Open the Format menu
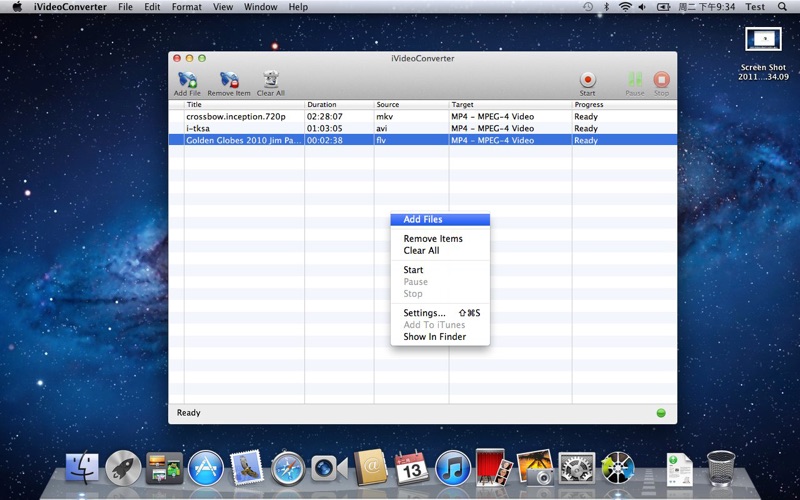This screenshot has height=500, width=800. 187,7
